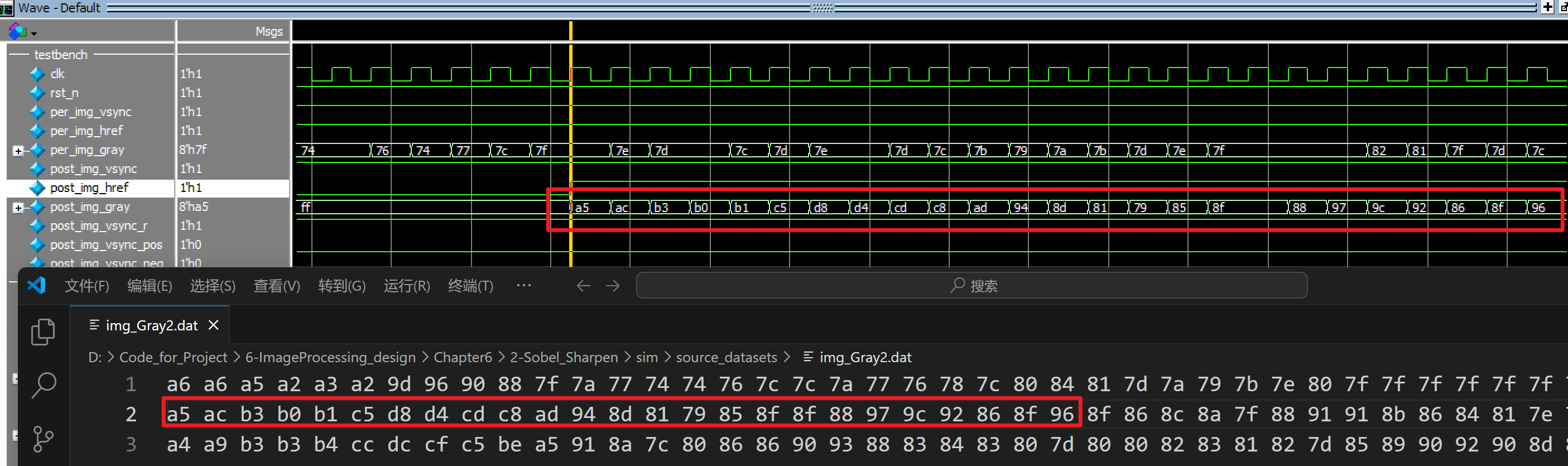Open the more menus ellipsis in VS Code
The width and height of the screenshot is (1568, 466).
(x=523, y=285)
